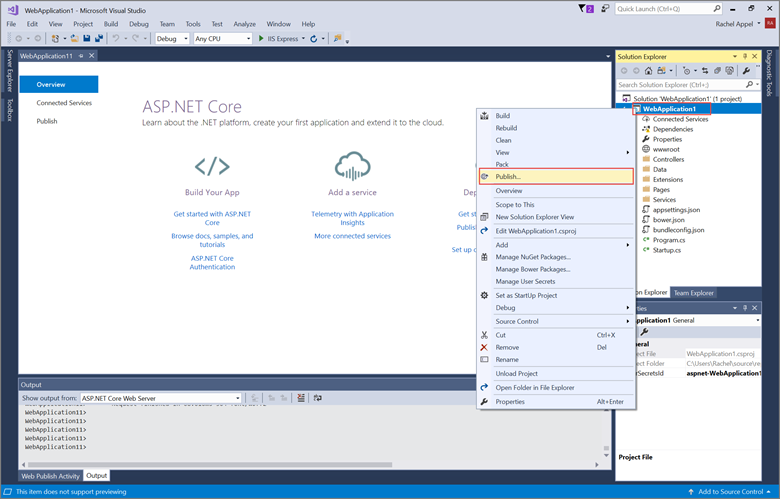Select the Controllers folder in Solution Explorer

tap(668, 159)
